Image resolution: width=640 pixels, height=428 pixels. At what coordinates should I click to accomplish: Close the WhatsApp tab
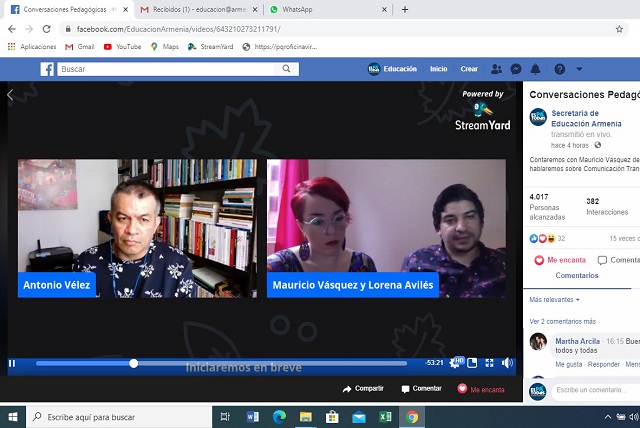(x=384, y=9)
